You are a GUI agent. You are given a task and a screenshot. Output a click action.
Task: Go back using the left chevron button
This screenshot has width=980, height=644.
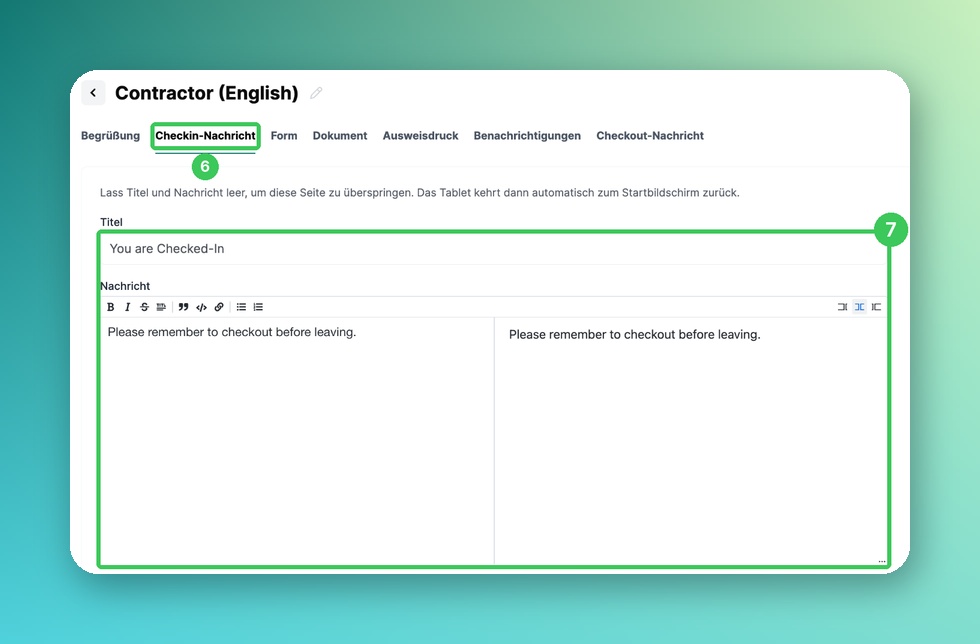coord(93,93)
